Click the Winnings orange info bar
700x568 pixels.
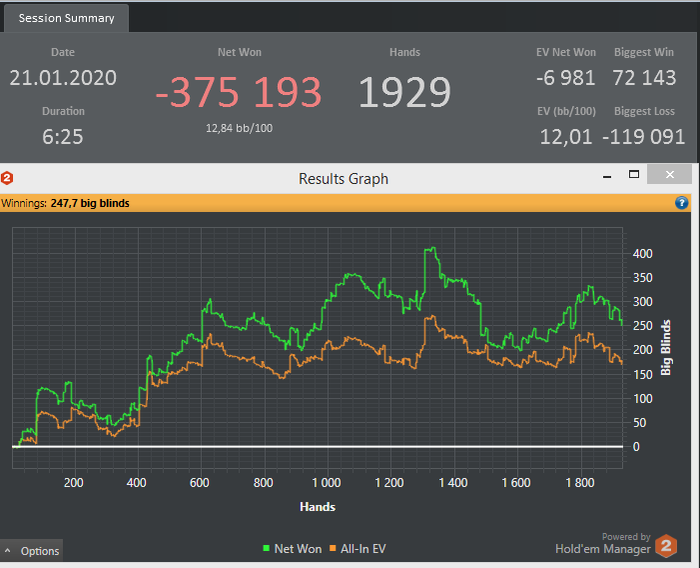point(346,203)
